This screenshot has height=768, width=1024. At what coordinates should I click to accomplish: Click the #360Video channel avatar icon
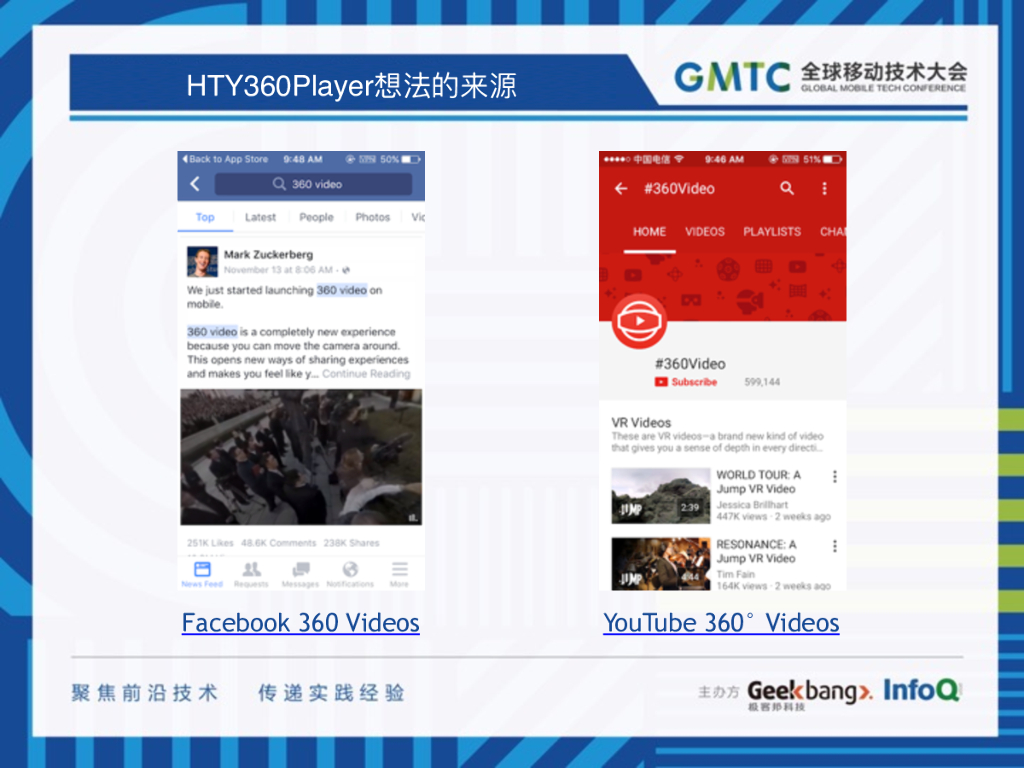(x=639, y=321)
